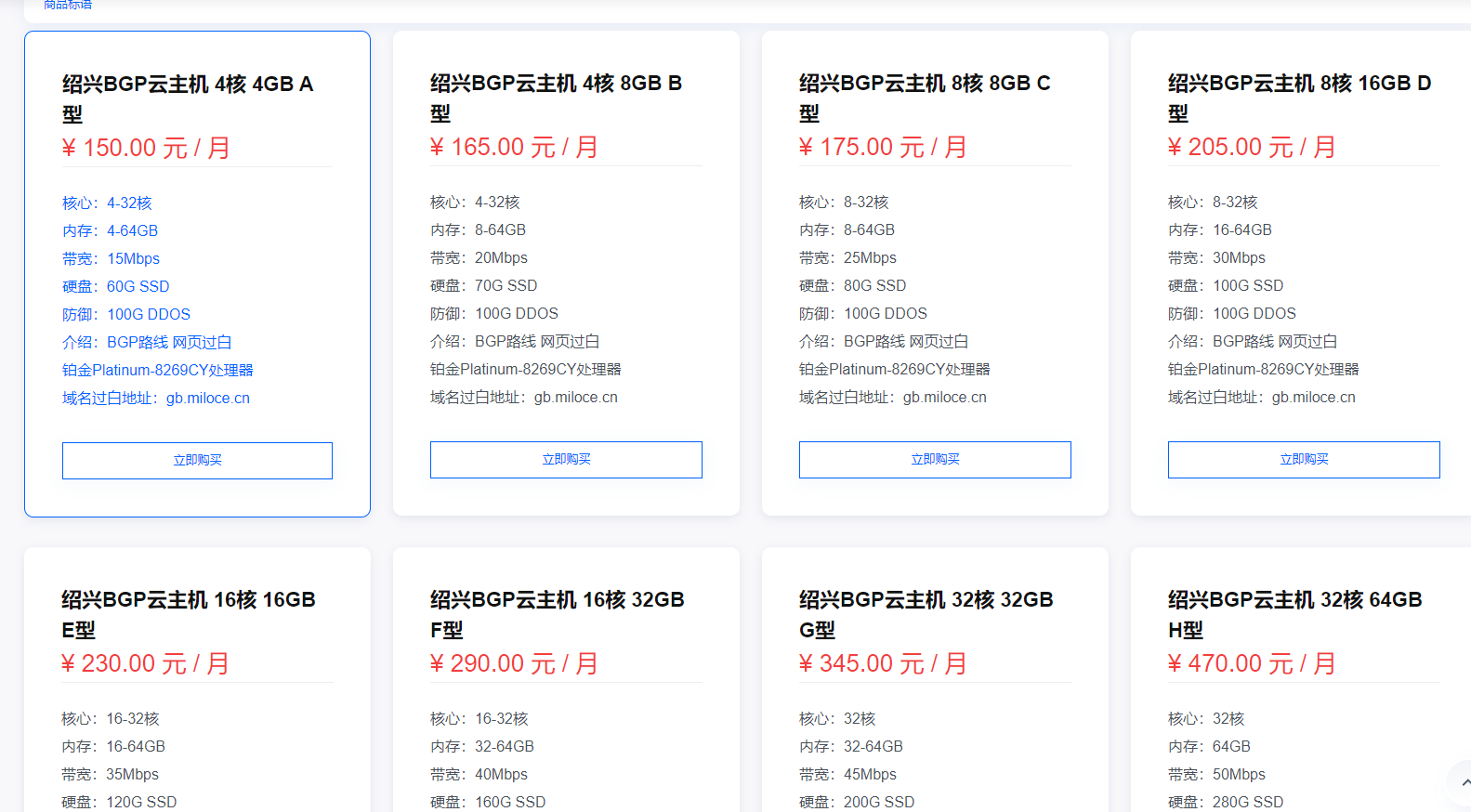
Task: Click the gb.miloce.cn address in the A型 card
Action: point(208,399)
